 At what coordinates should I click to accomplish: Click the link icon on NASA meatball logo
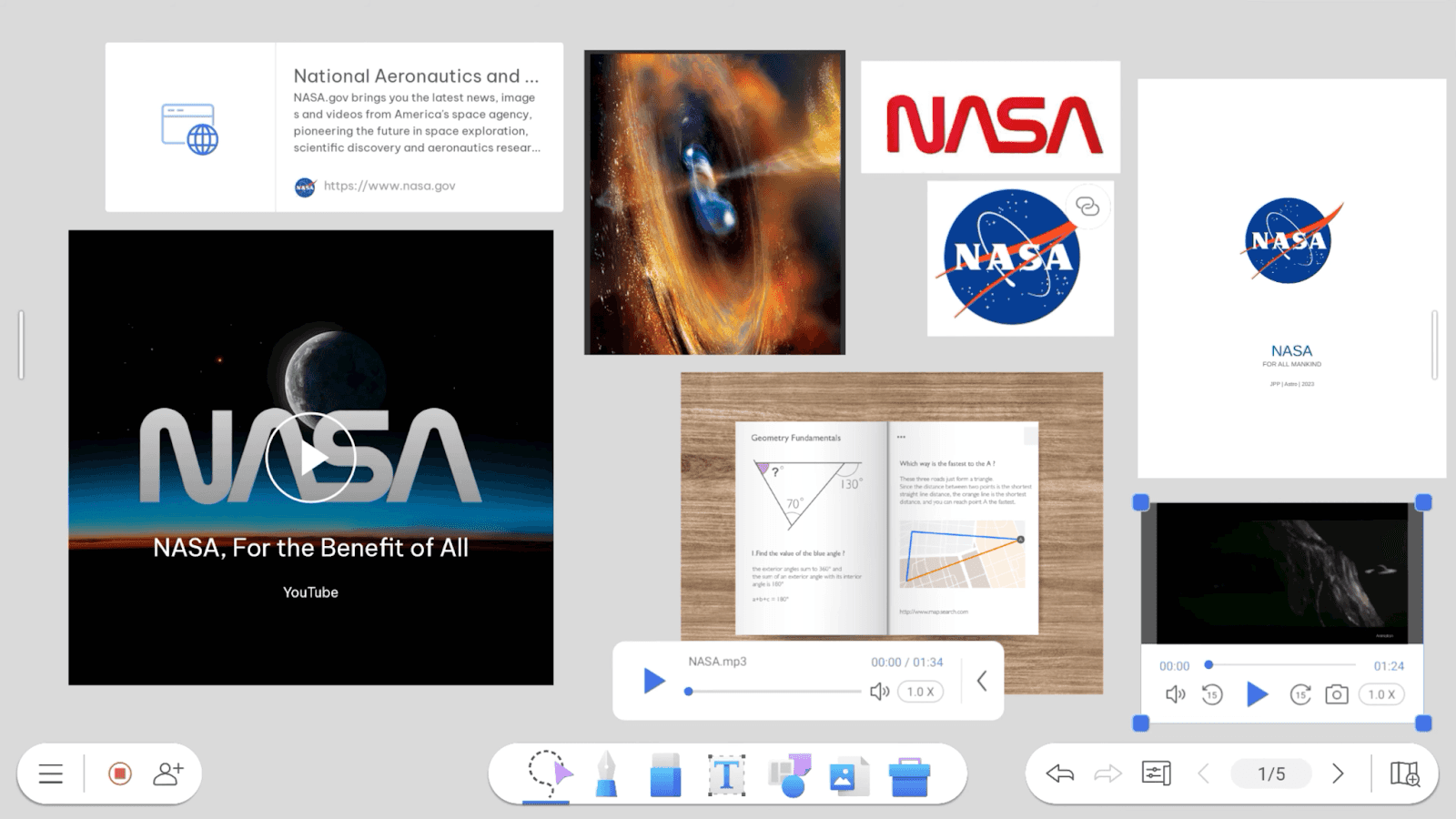[1087, 207]
